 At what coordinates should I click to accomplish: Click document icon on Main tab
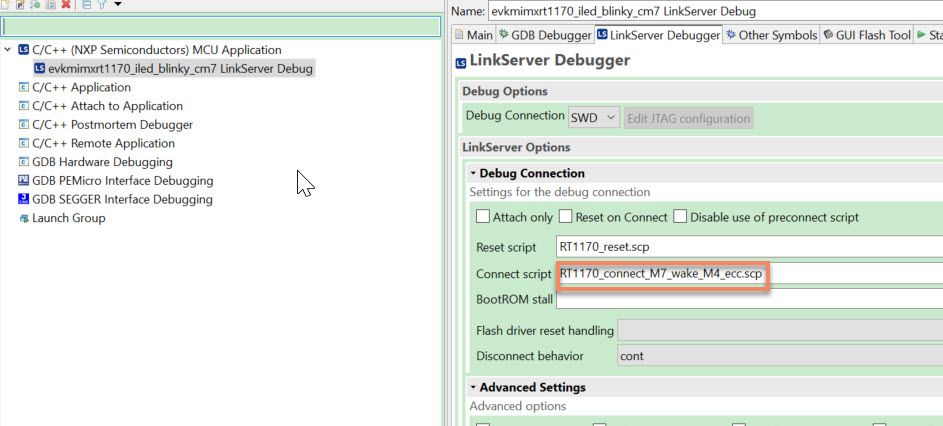coord(459,35)
